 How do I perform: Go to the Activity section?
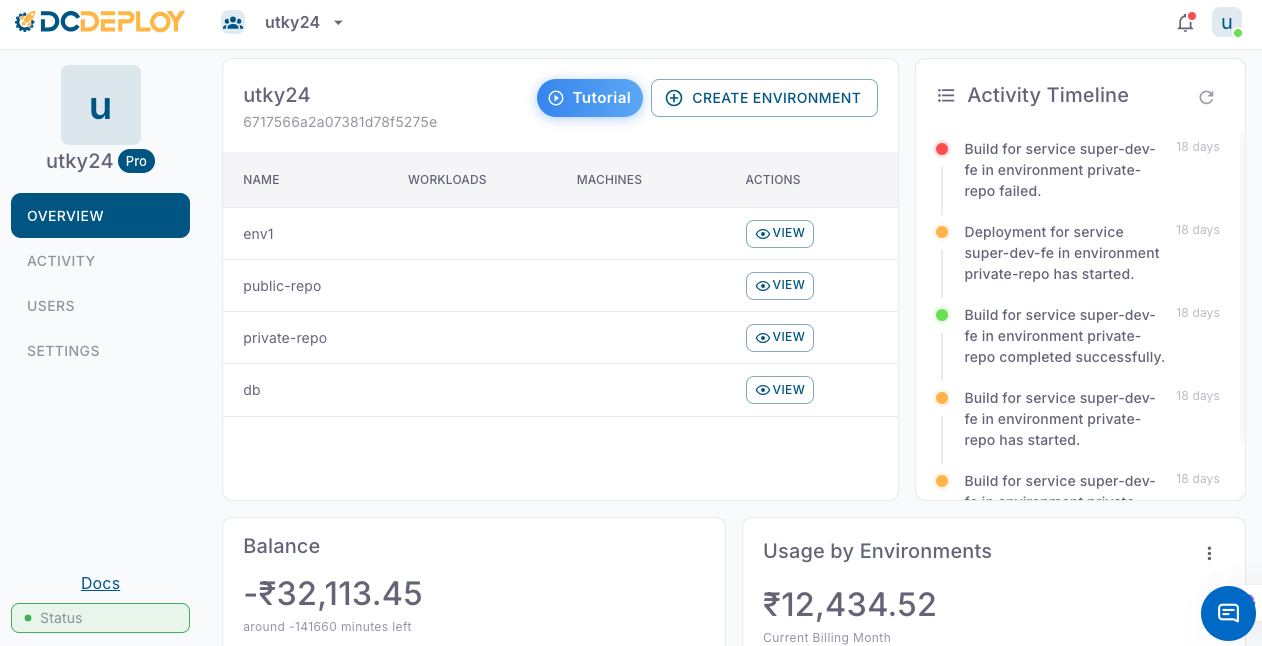pyautogui.click(x=61, y=261)
